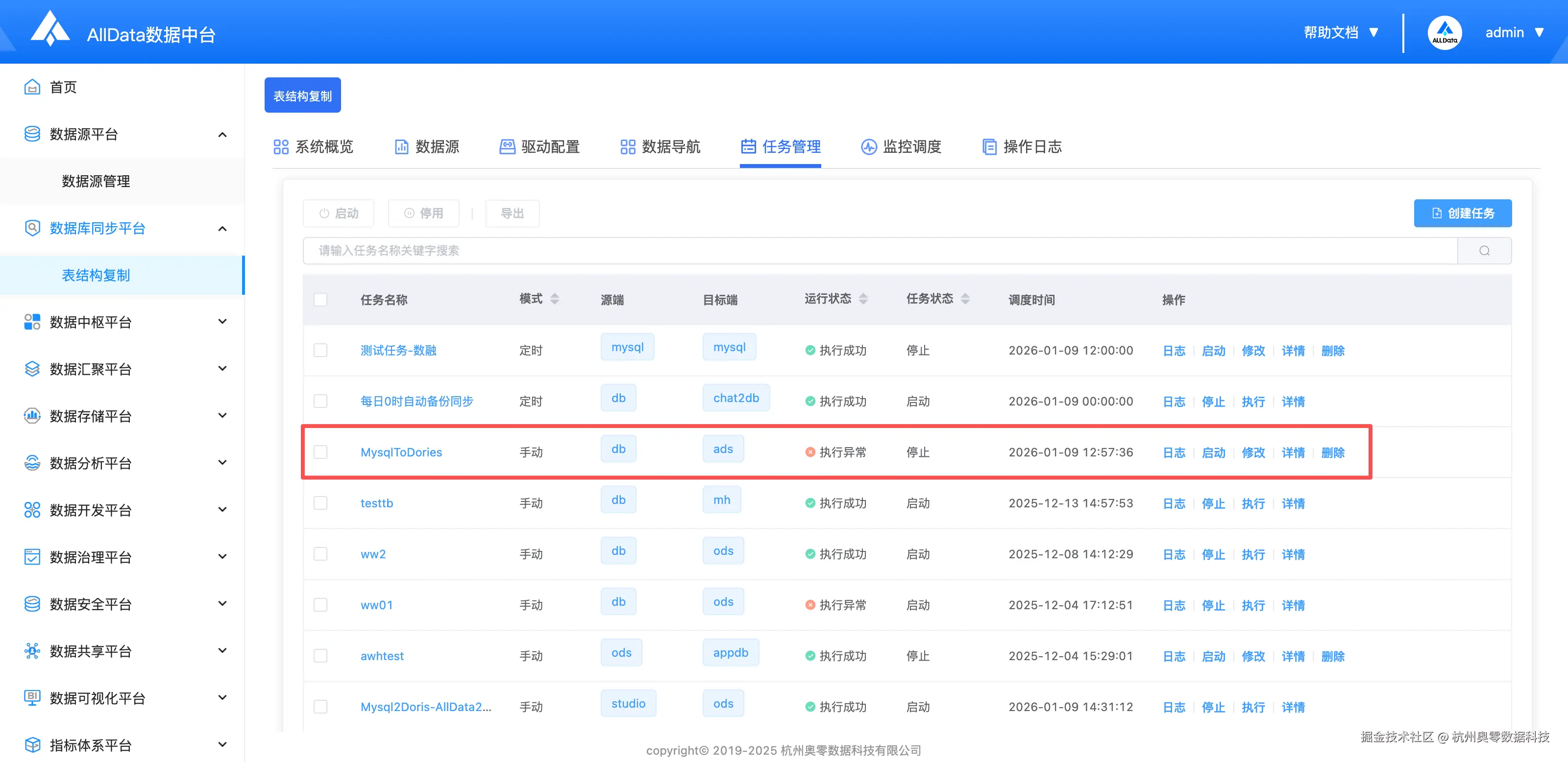The width and height of the screenshot is (1568, 762).
Task: Click the search magnifier icon button
Action: click(x=1484, y=251)
